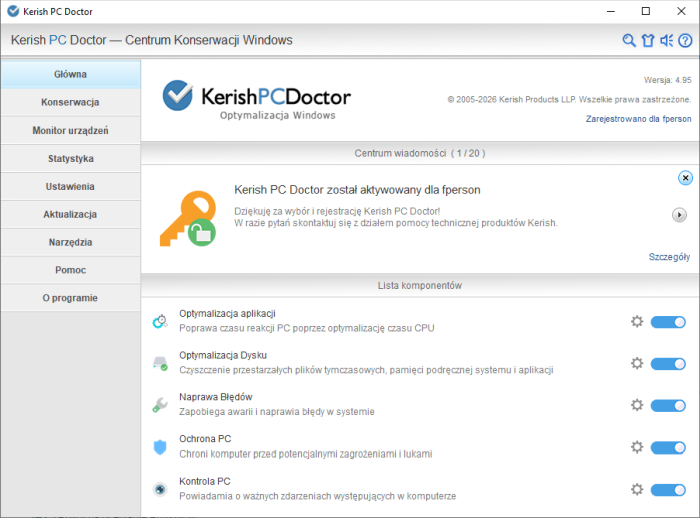Screen dimensions: 700x518
Task: Open the Konserwacja section
Action: pyautogui.click(x=71, y=102)
